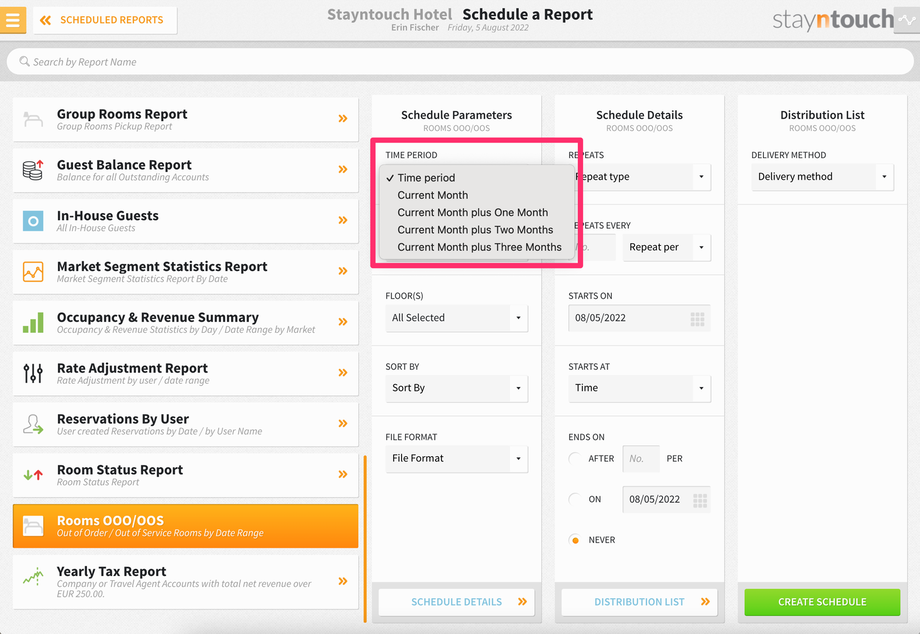This screenshot has height=634, width=920.
Task: Expand Yearly Tax Report chevron
Action: 343,581
